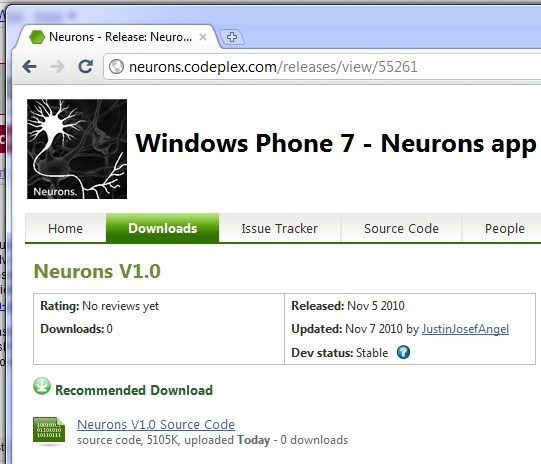The width and height of the screenshot is (541, 464).
Task: Open the People tab
Action: click(505, 228)
